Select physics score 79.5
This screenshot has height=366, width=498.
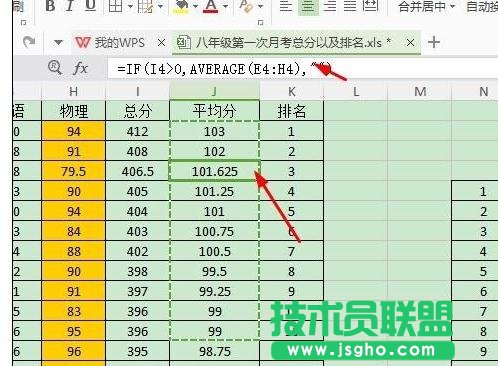tap(73, 171)
